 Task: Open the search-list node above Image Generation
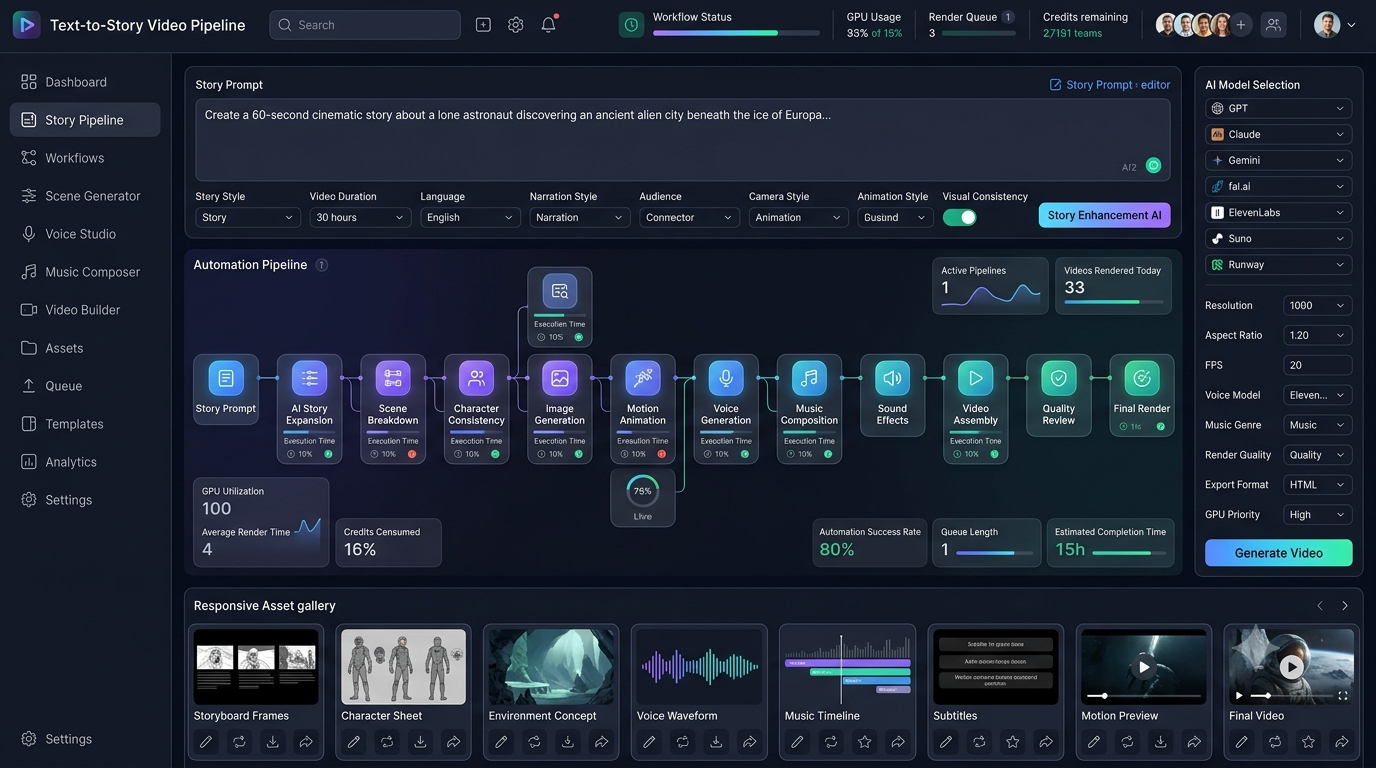click(560, 306)
